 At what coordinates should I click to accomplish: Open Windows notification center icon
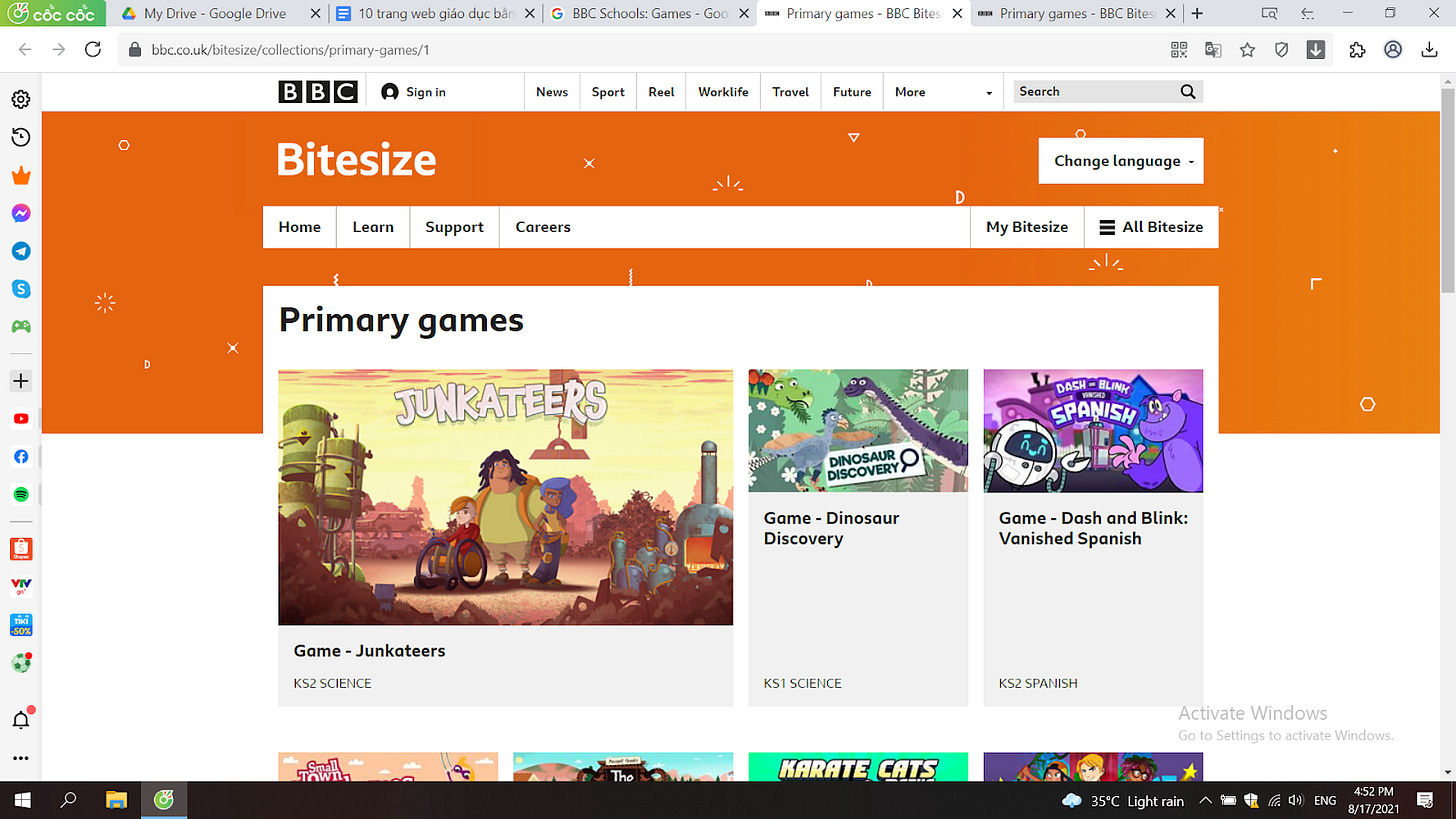[x=1426, y=800]
